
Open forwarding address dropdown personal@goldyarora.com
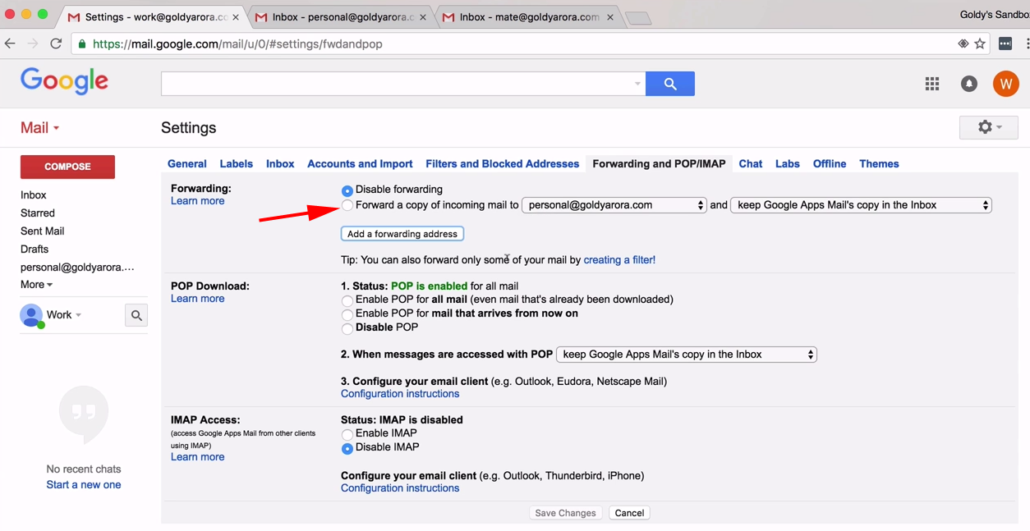[614, 205]
